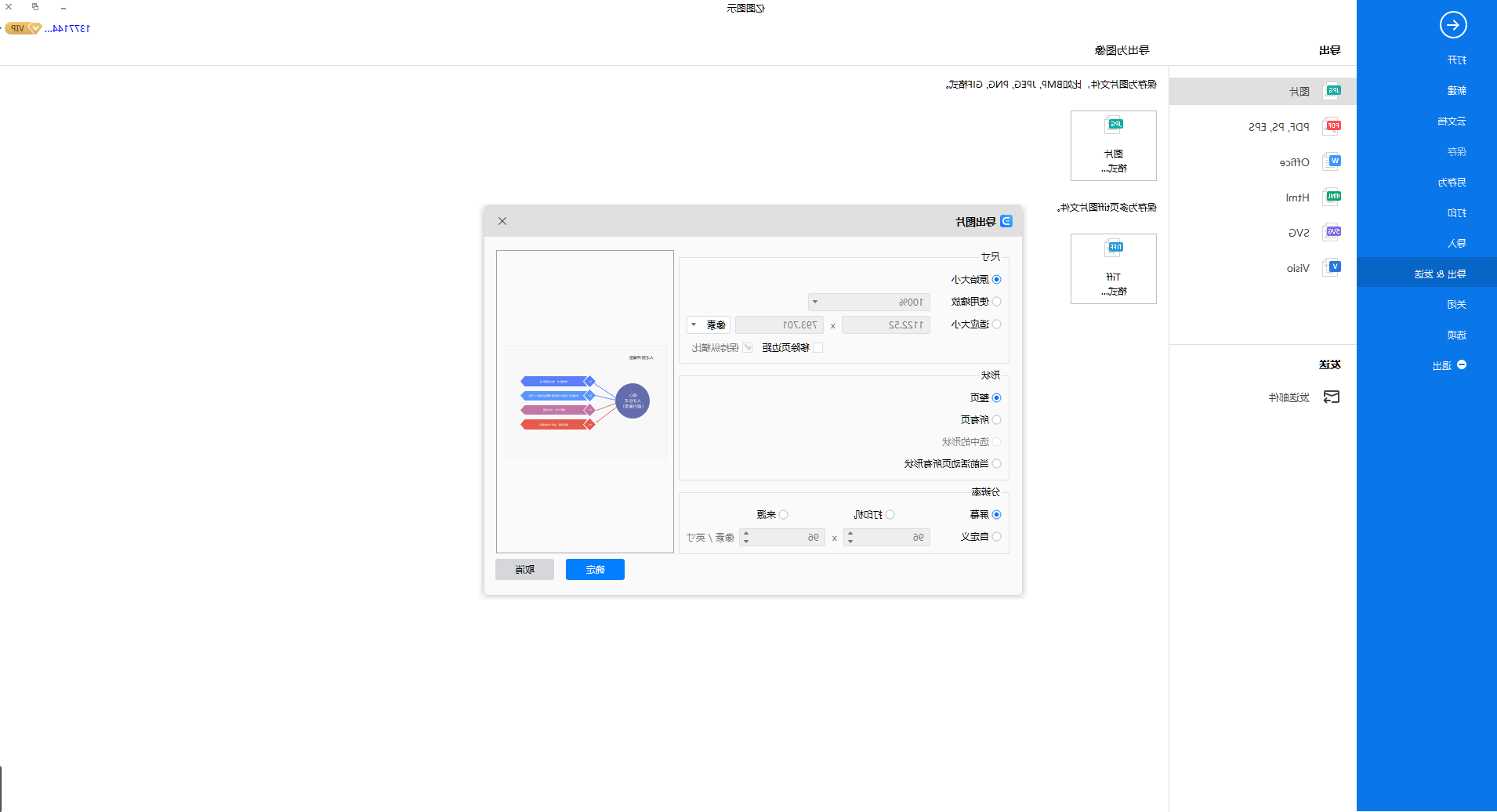Open the 100% zoom dropdown
This screenshot has height=812, width=1497.
point(869,303)
